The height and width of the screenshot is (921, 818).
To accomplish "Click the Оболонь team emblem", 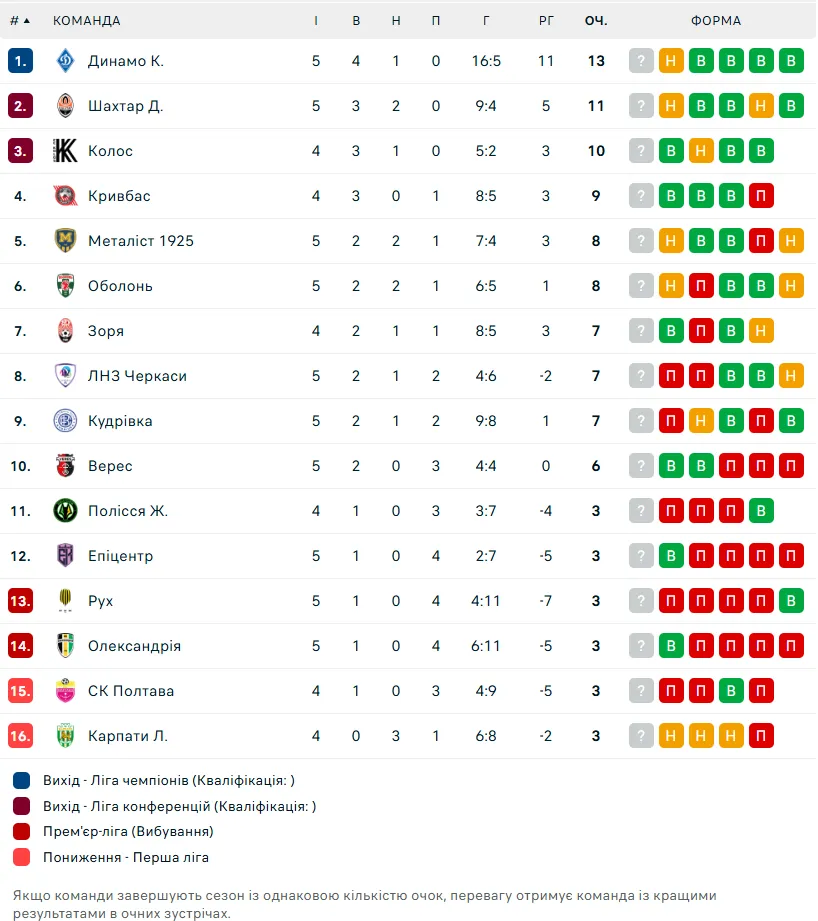I will click(x=65, y=286).
